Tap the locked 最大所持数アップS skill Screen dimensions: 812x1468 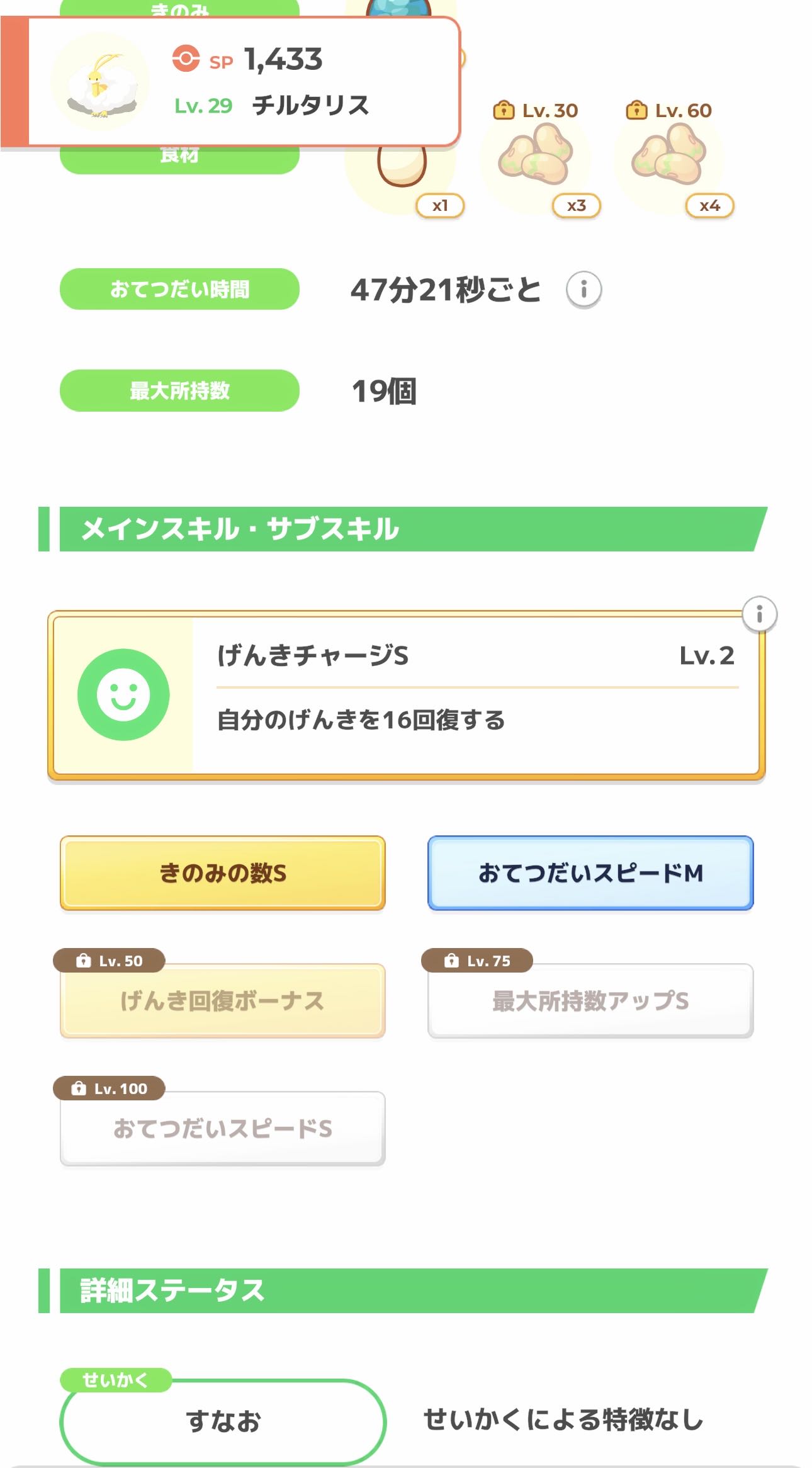(590, 1001)
